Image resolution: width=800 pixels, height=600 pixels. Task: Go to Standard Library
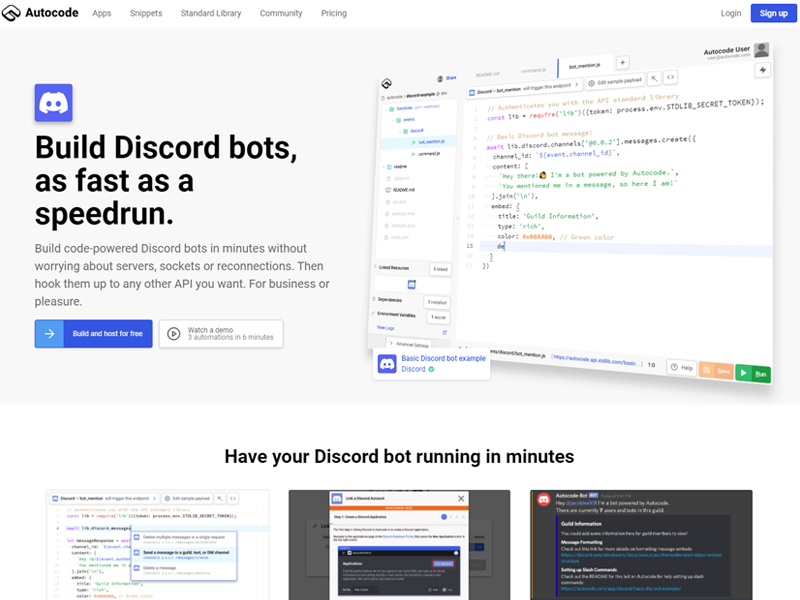pos(211,13)
